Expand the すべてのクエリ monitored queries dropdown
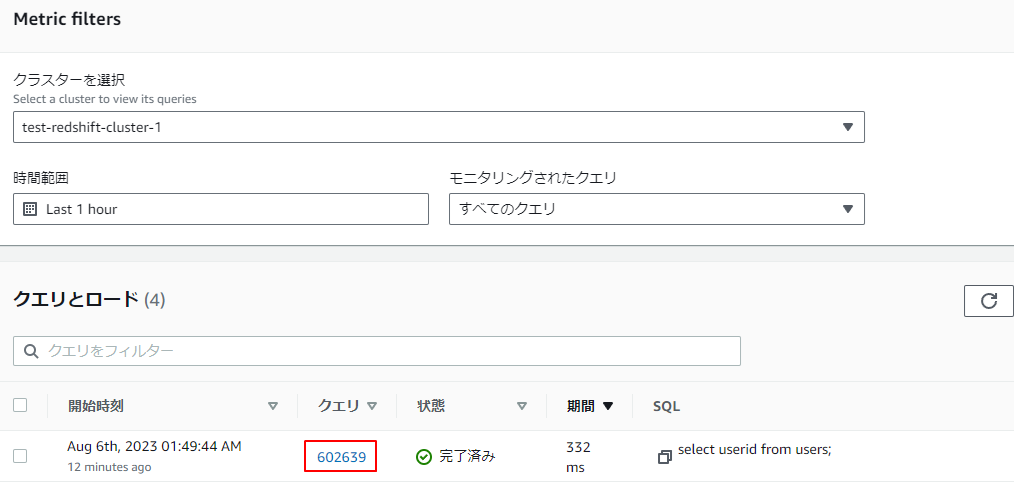This screenshot has width=1014, height=483. (656, 209)
